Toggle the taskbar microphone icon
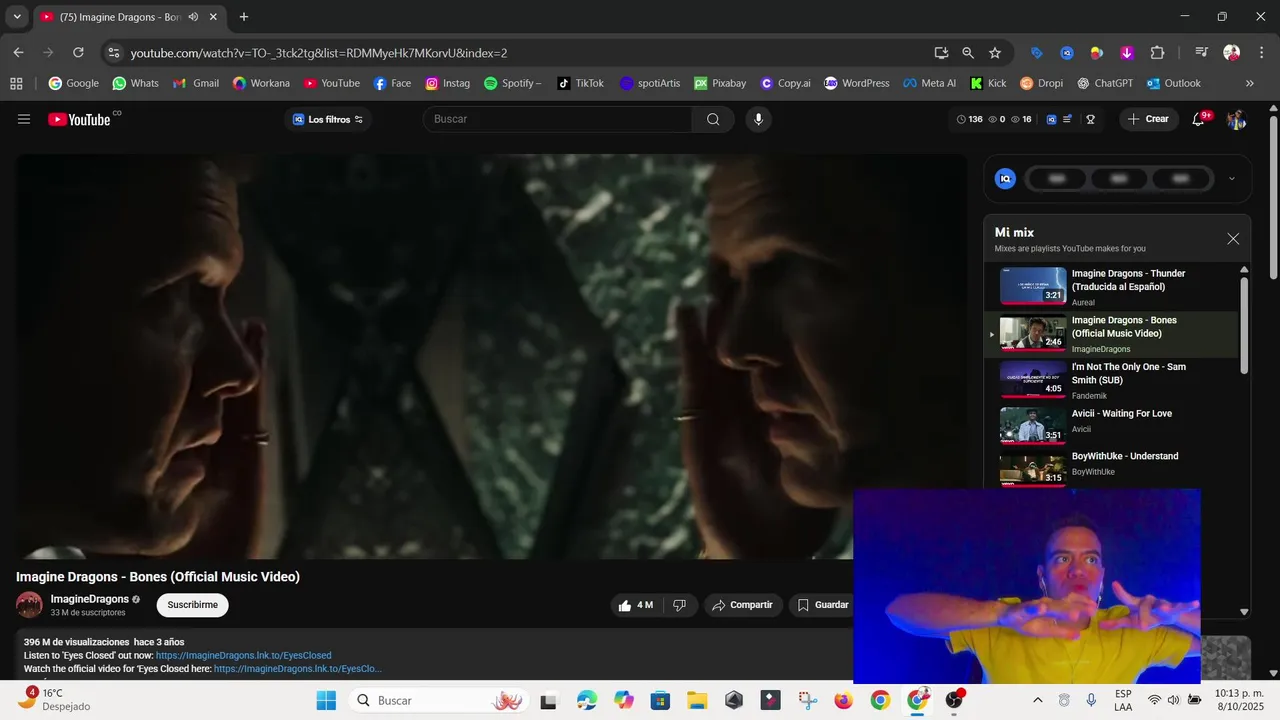1280x720 pixels. coord(1091,700)
